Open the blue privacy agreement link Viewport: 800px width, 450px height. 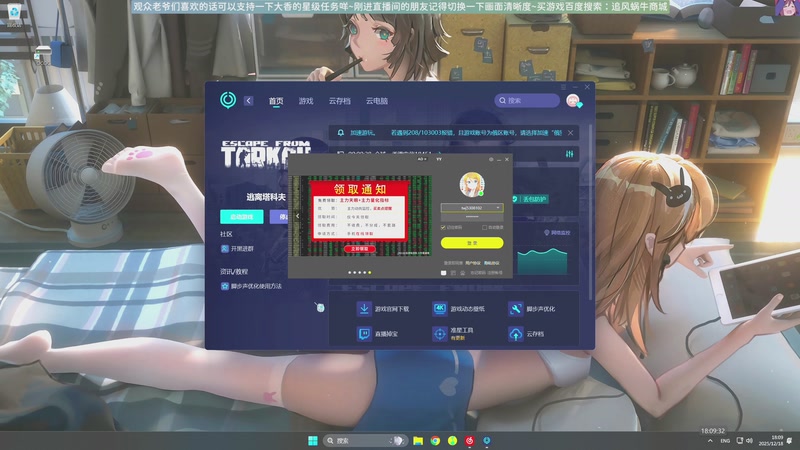click(x=492, y=263)
